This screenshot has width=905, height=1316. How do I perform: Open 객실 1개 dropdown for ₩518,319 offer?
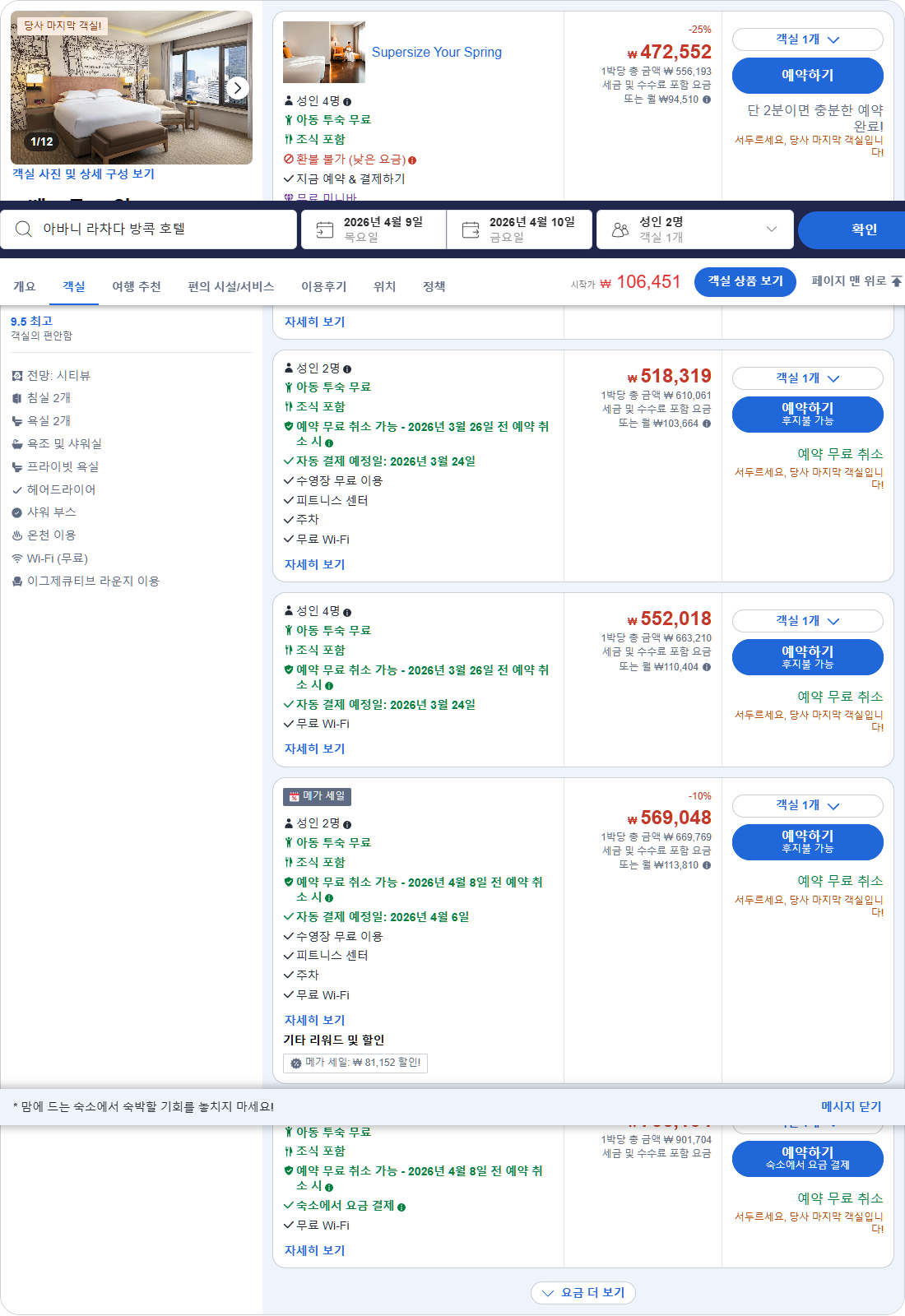coord(807,378)
